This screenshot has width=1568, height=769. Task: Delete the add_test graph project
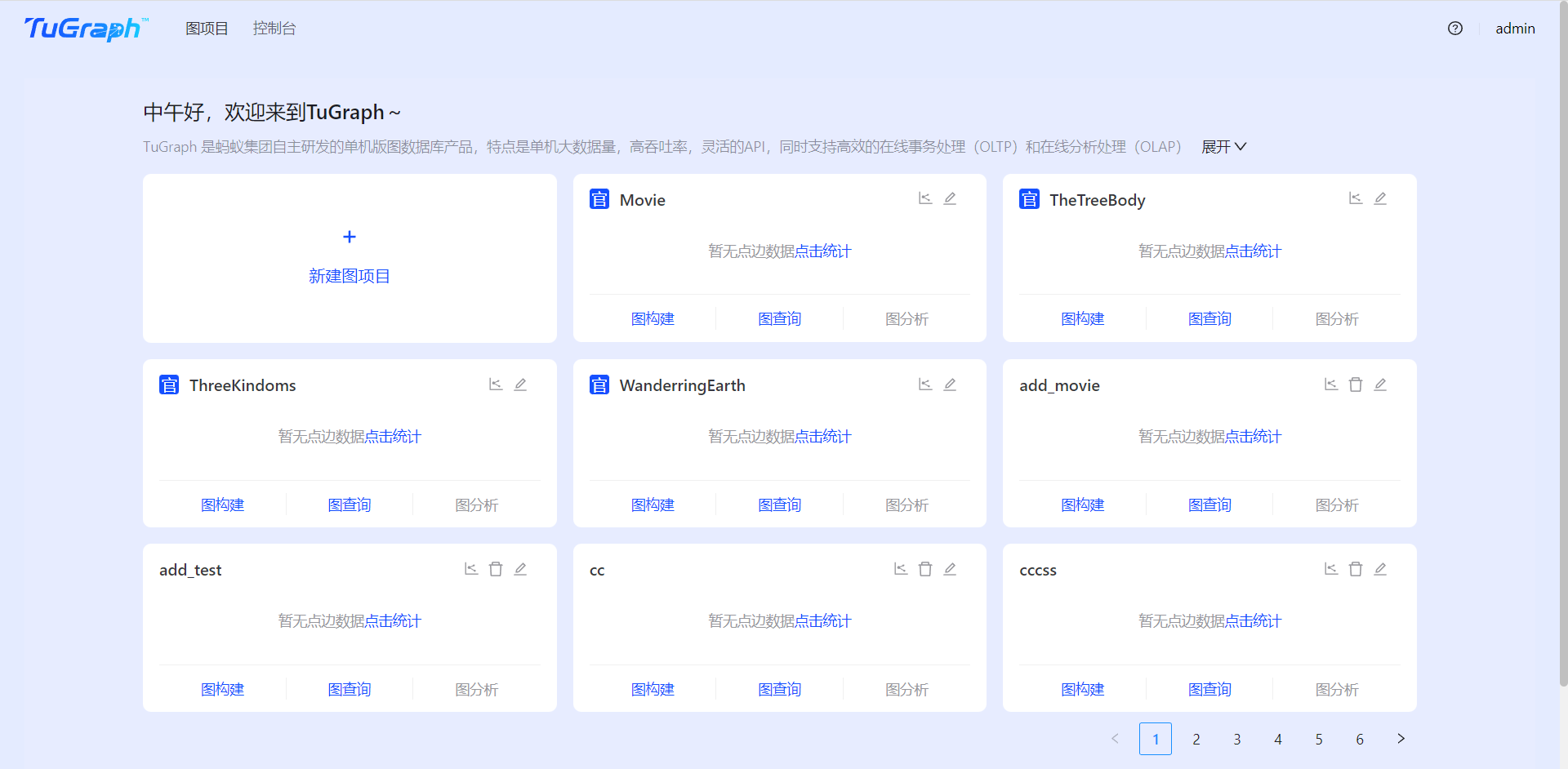pos(496,569)
